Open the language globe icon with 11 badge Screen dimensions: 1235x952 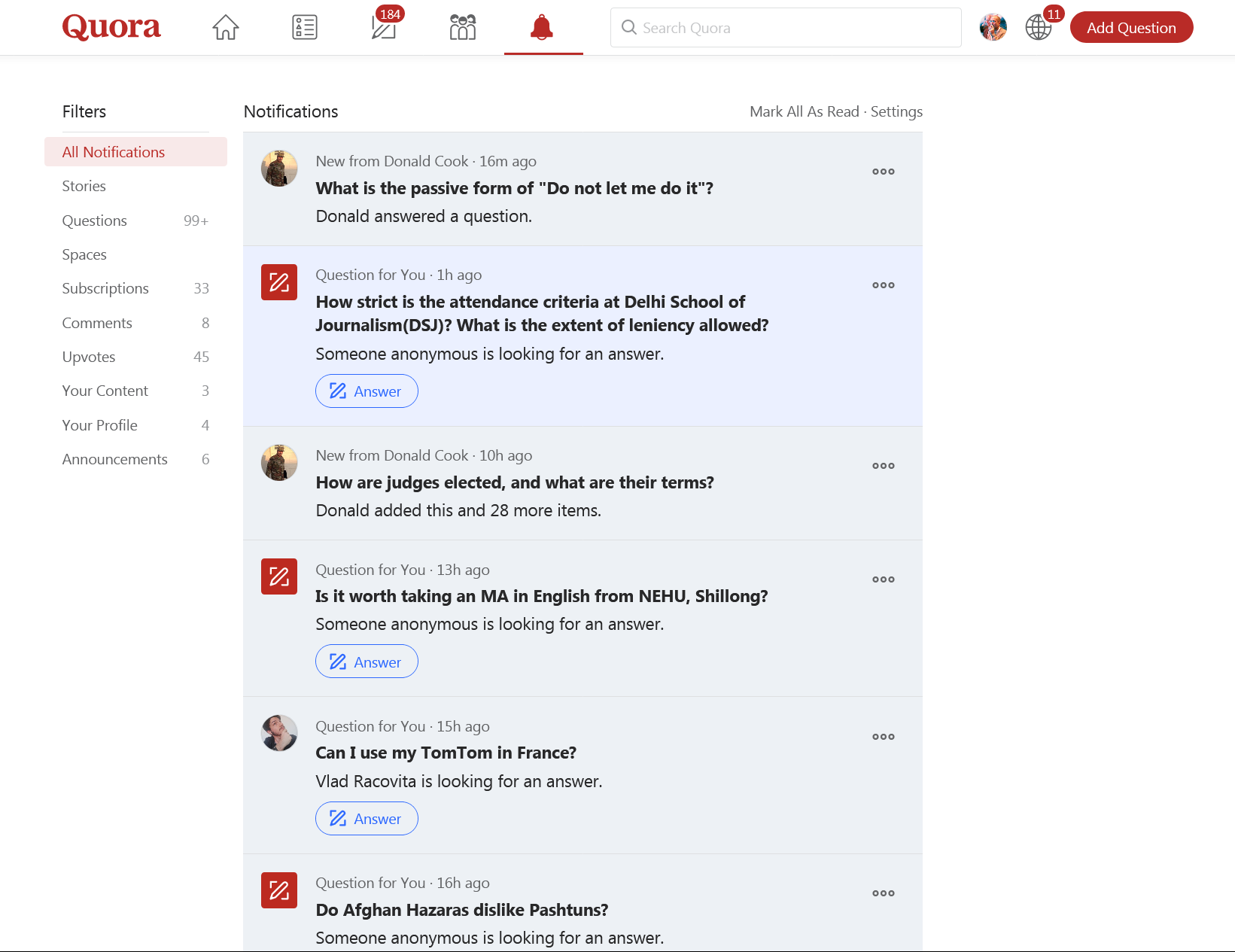(1039, 28)
